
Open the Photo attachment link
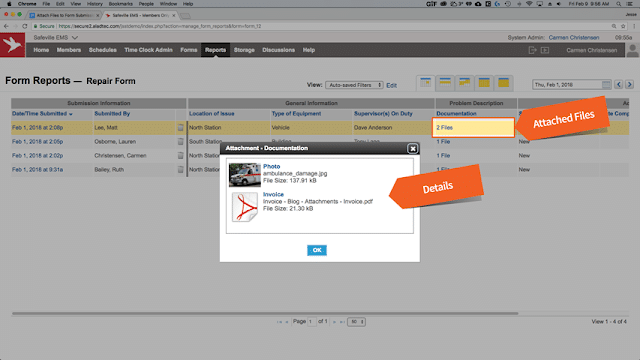point(271,167)
